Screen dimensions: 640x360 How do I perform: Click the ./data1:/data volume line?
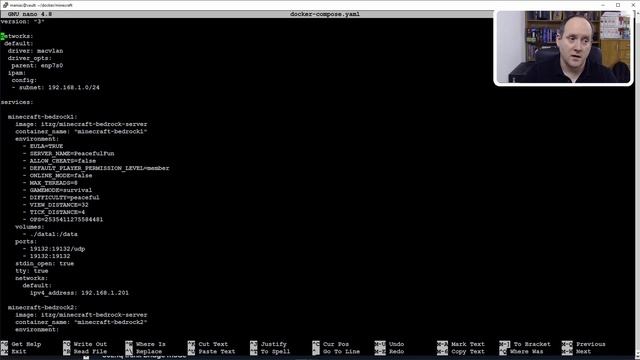pos(50,235)
